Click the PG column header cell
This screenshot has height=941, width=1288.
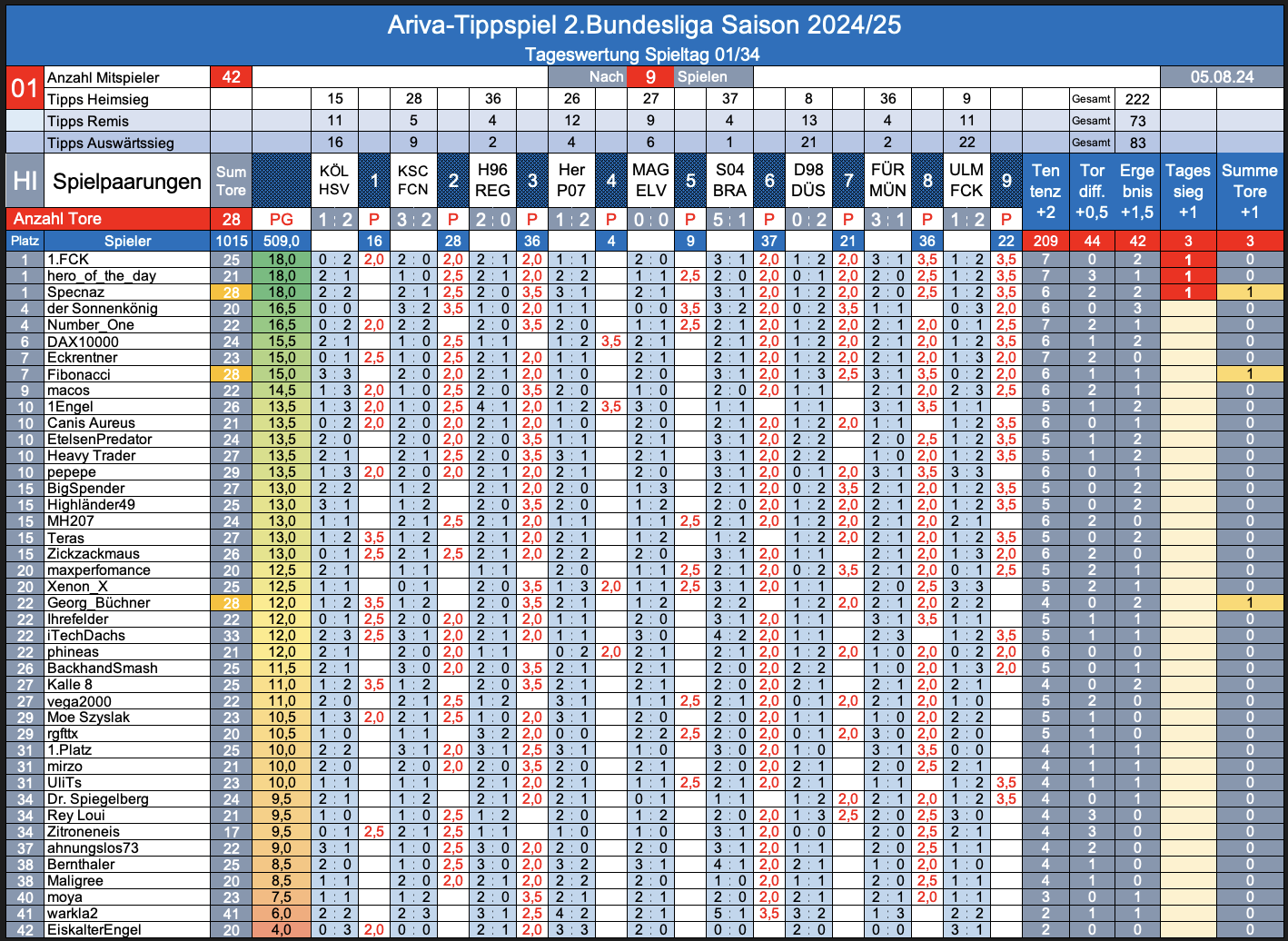click(x=282, y=219)
